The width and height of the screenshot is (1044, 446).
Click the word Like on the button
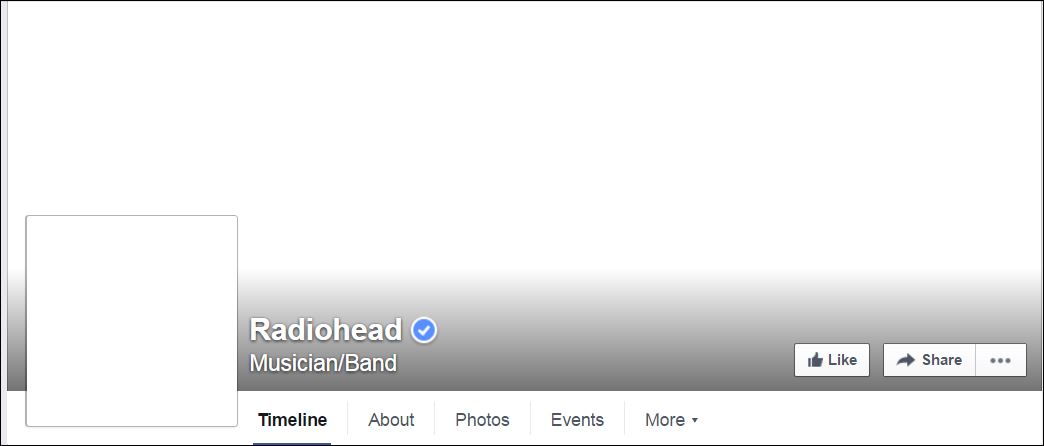click(x=842, y=360)
